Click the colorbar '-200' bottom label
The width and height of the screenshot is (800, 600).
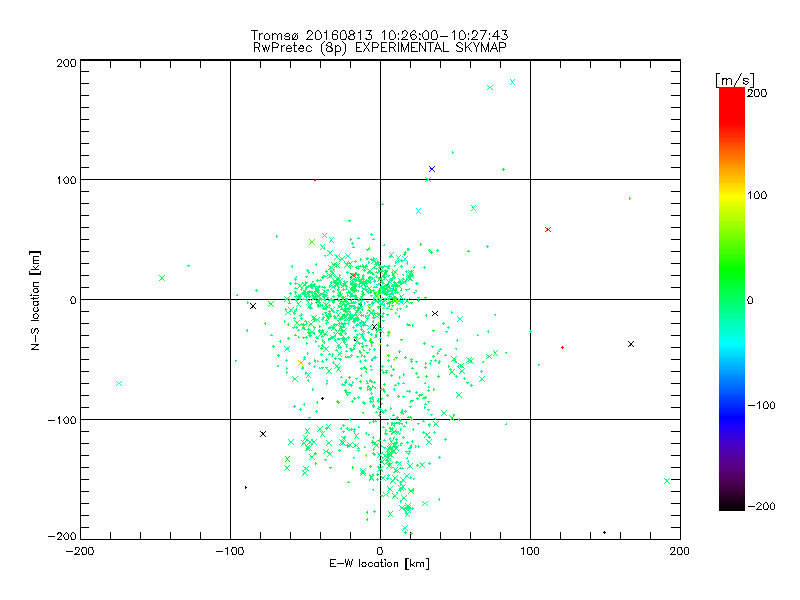click(761, 506)
